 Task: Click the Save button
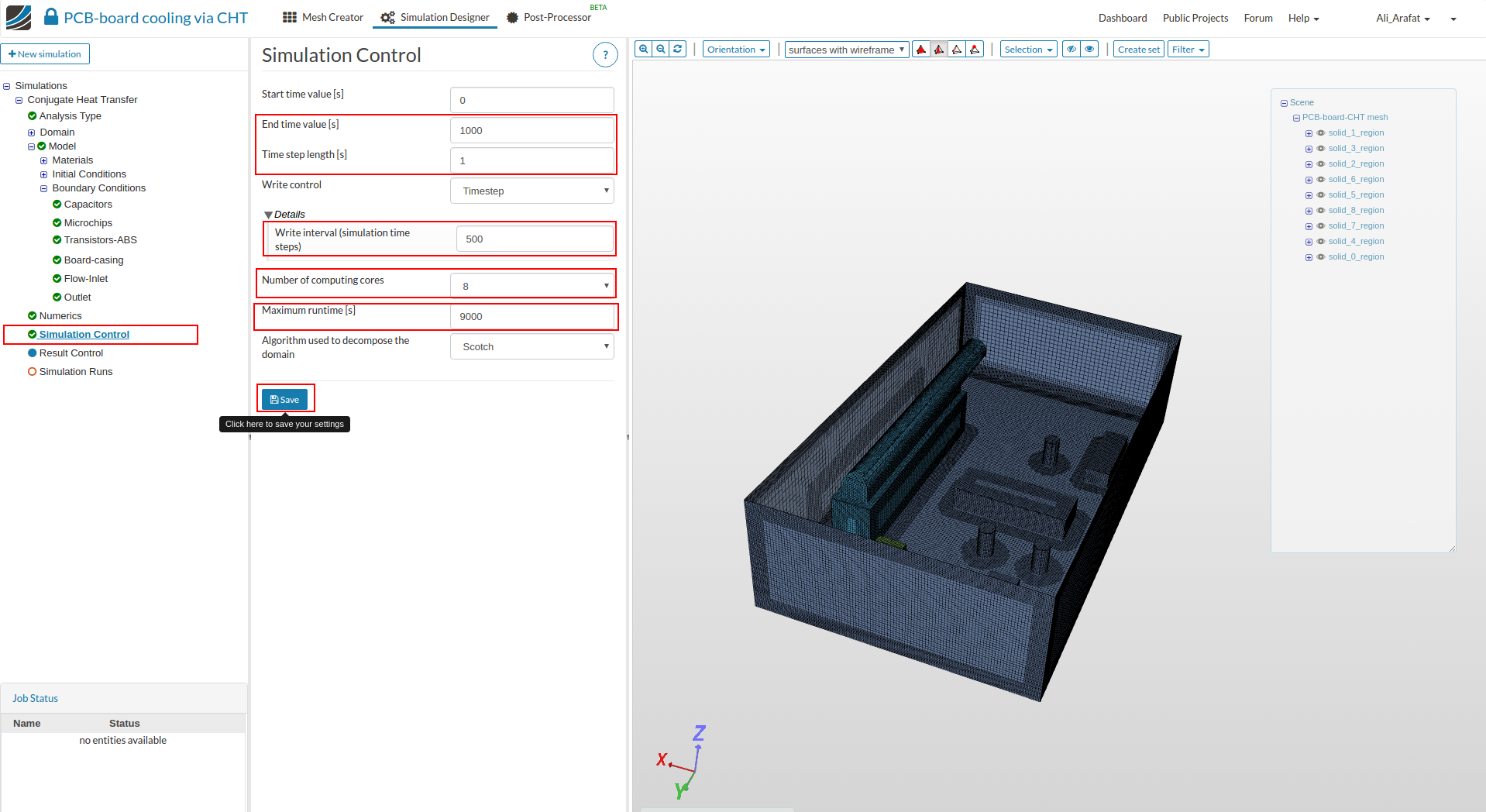[x=284, y=400]
